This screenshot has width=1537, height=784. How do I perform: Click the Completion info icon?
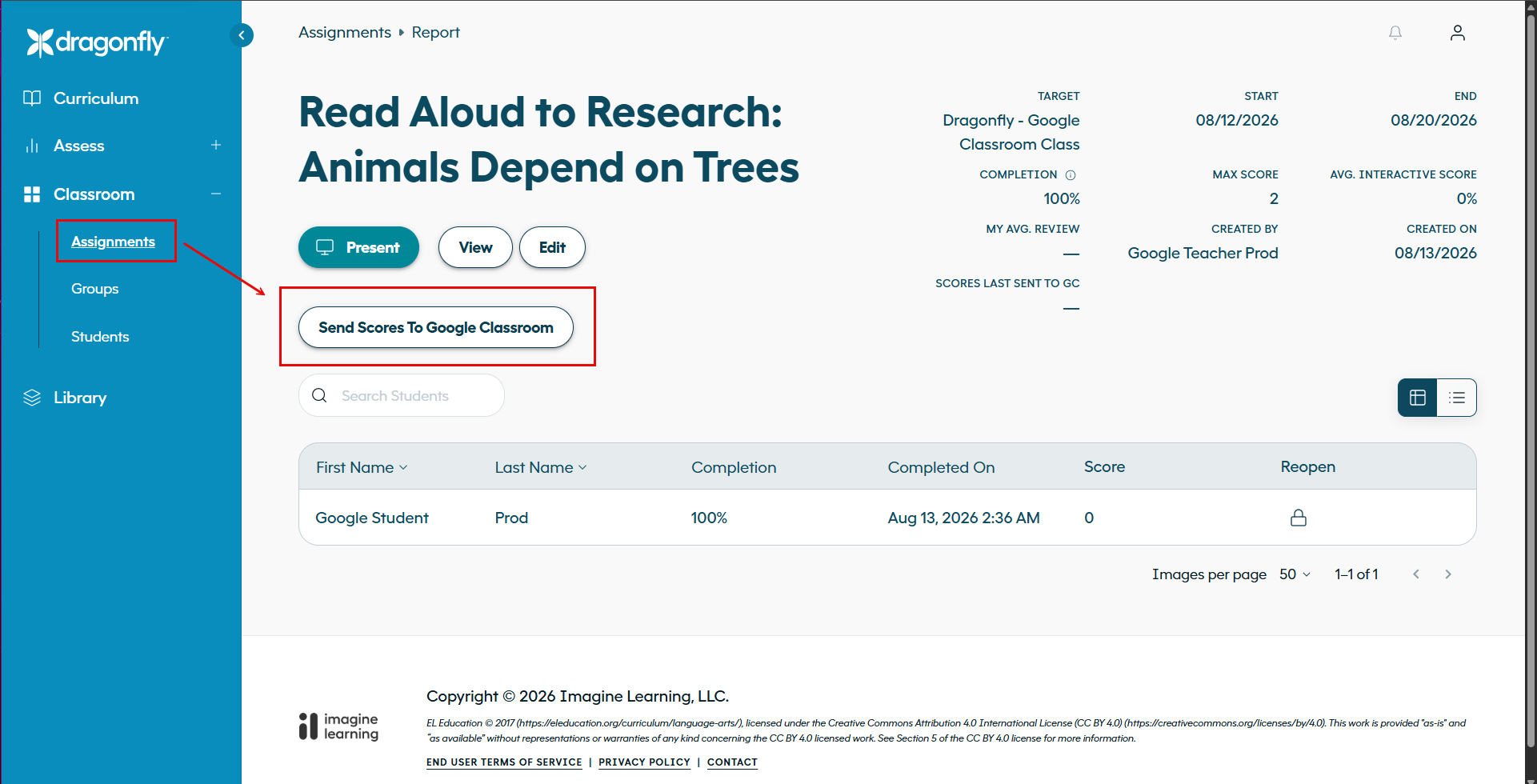pyautogui.click(x=1071, y=175)
